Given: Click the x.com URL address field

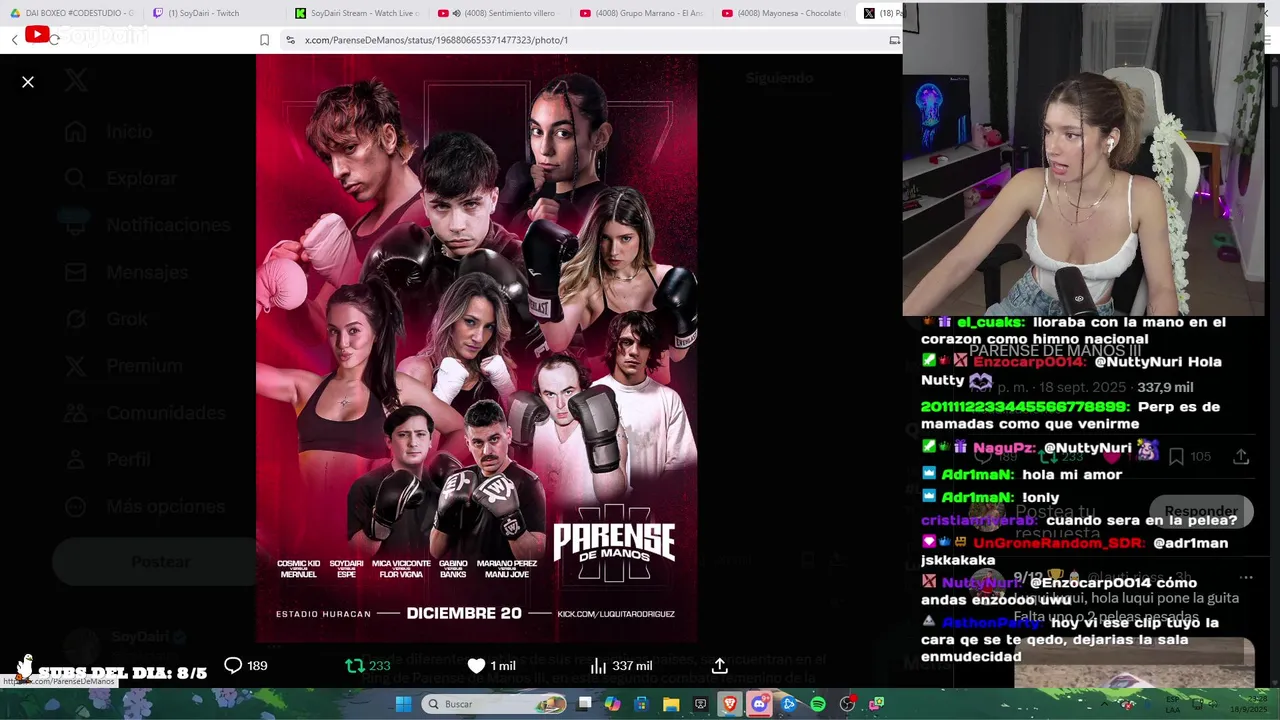Looking at the screenshot, I should (x=436, y=40).
